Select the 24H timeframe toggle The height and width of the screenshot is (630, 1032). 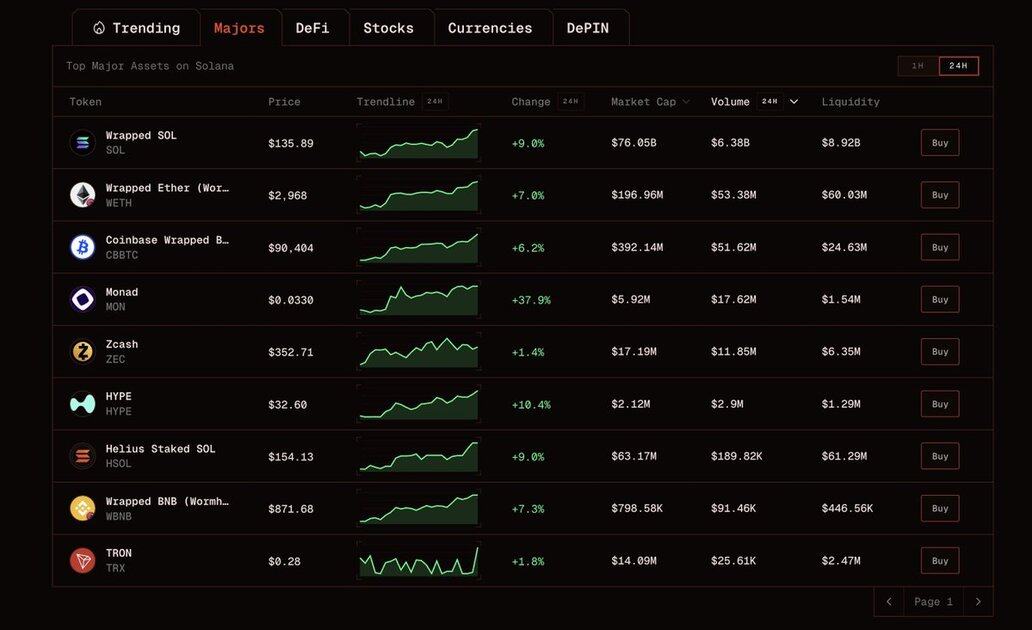pyautogui.click(x=958, y=66)
